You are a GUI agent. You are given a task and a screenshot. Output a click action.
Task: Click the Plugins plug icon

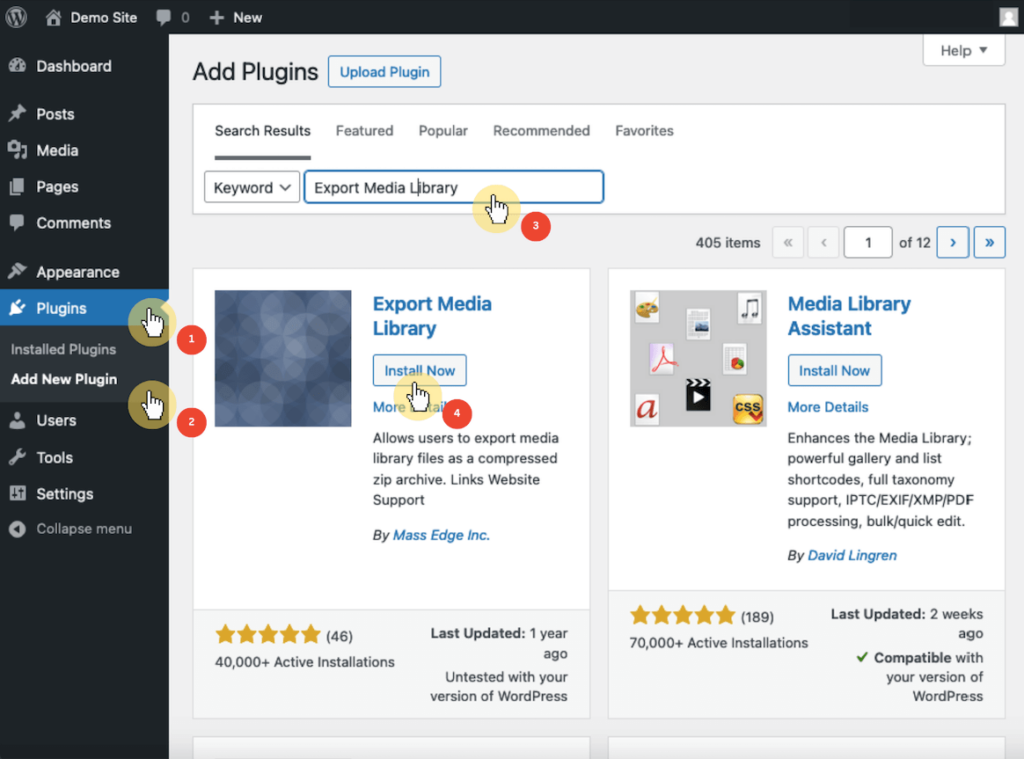click(x=18, y=308)
